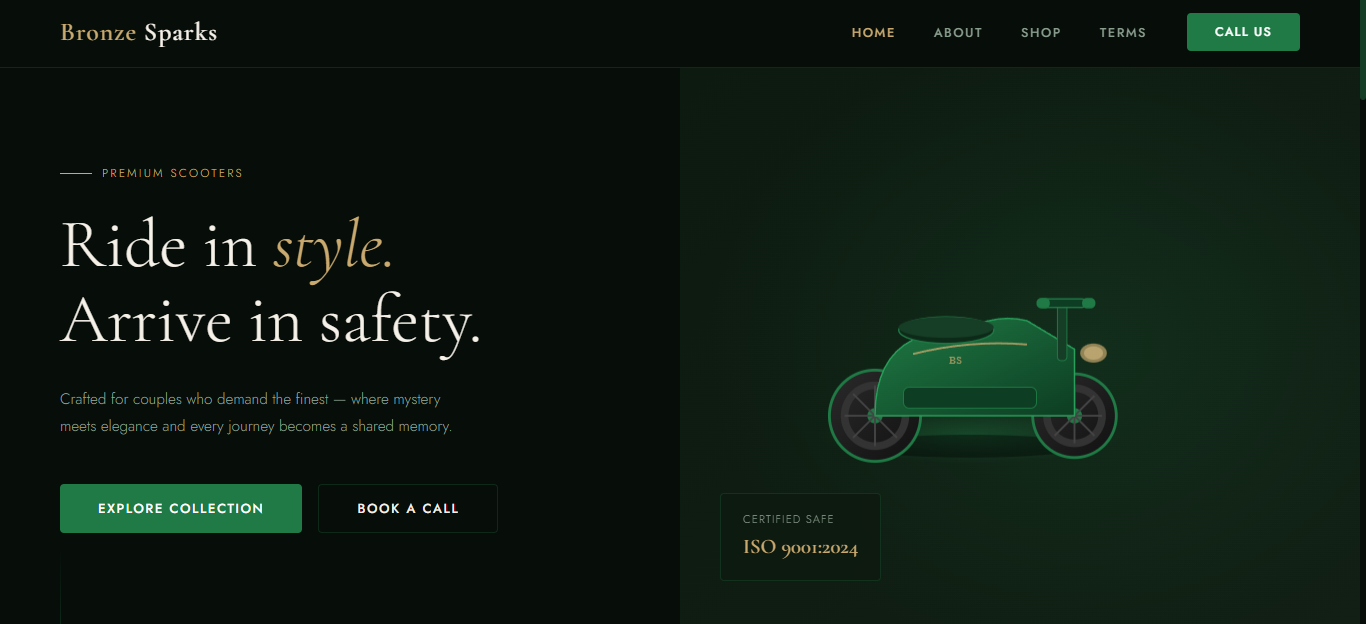This screenshot has width=1366, height=624.
Task: Click the green scooter illustration
Action: tap(972, 379)
